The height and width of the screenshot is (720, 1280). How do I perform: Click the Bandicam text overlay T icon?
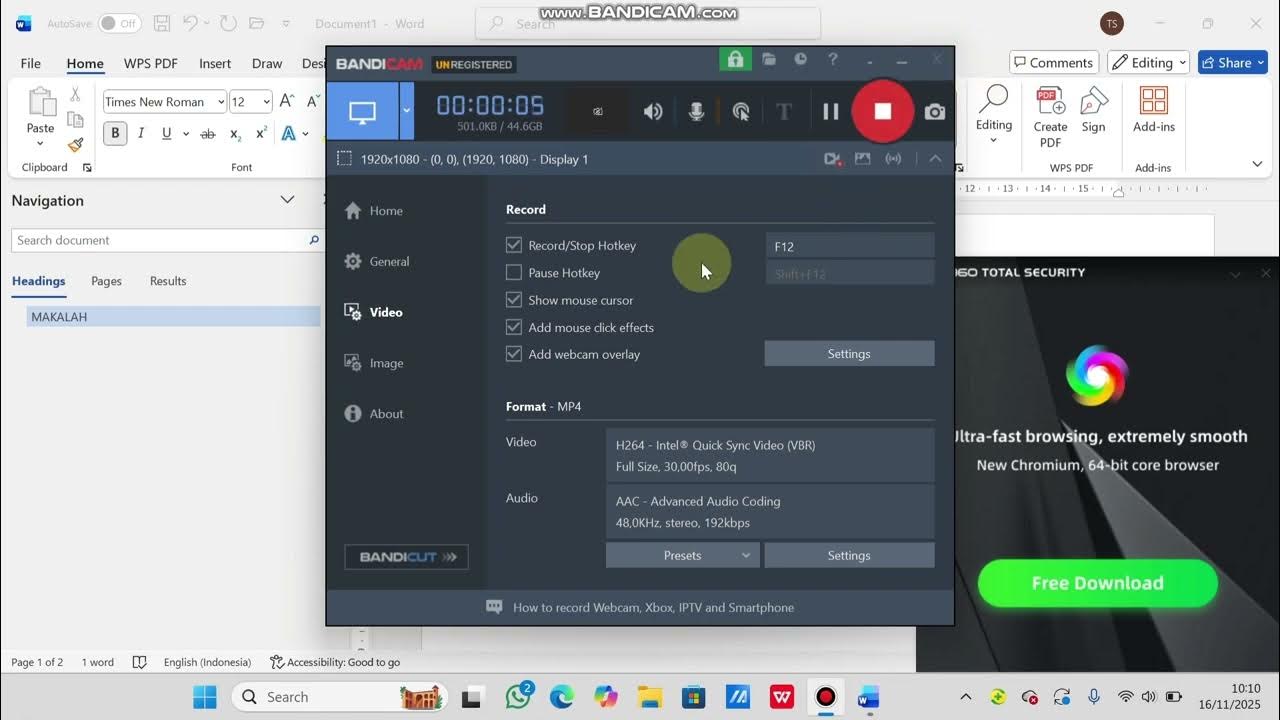pos(784,112)
